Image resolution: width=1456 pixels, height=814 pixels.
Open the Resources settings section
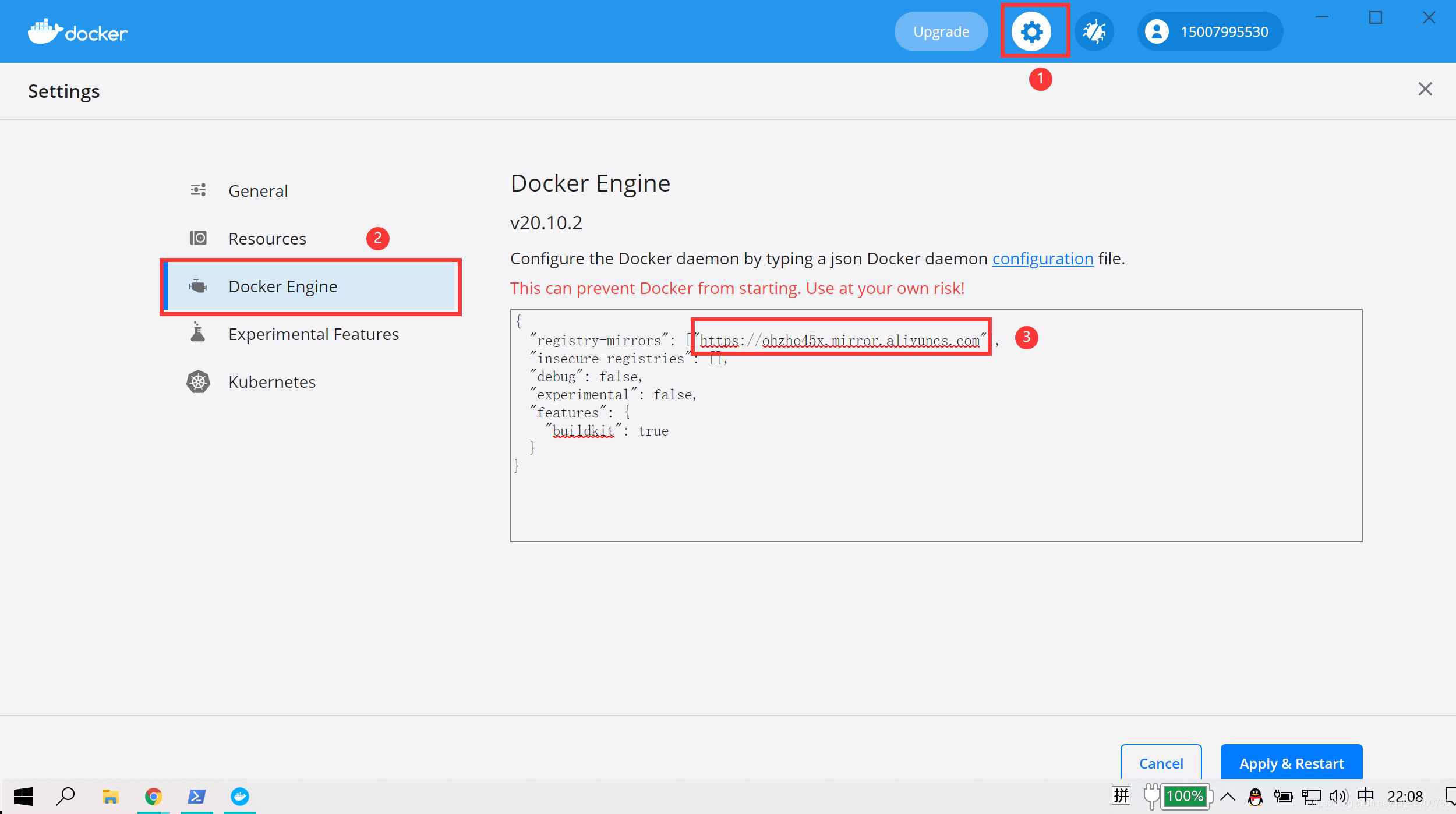(310, 238)
